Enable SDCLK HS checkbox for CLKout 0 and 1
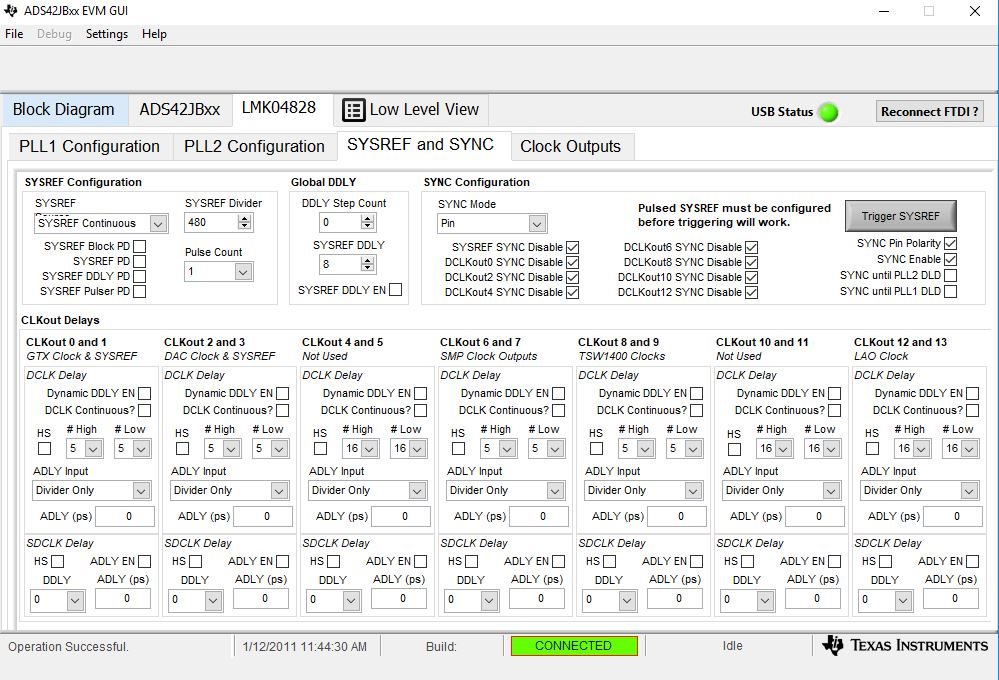The height and width of the screenshot is (680, 999). pyautogui.click(x=57, y=561)
